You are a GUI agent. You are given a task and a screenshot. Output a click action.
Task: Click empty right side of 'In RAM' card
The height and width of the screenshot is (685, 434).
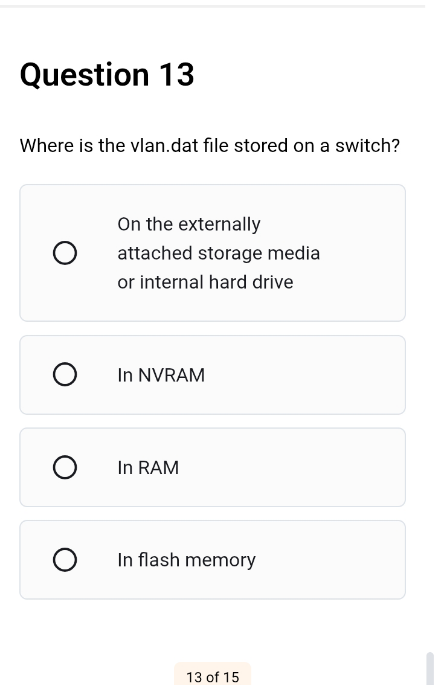click(306, 467)
